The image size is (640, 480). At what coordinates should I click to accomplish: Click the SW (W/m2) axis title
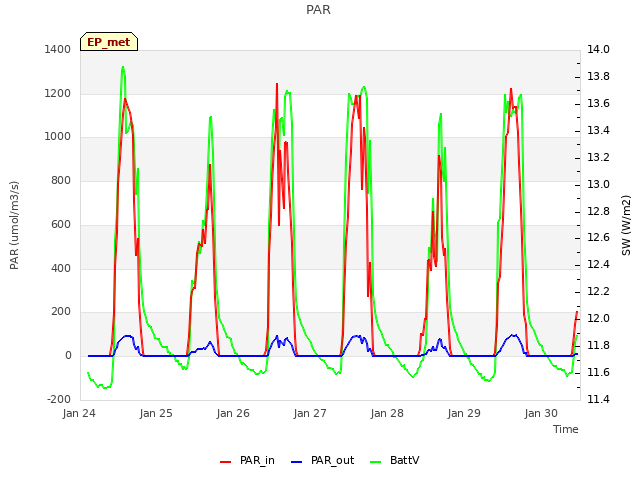[x=626, y=225]
